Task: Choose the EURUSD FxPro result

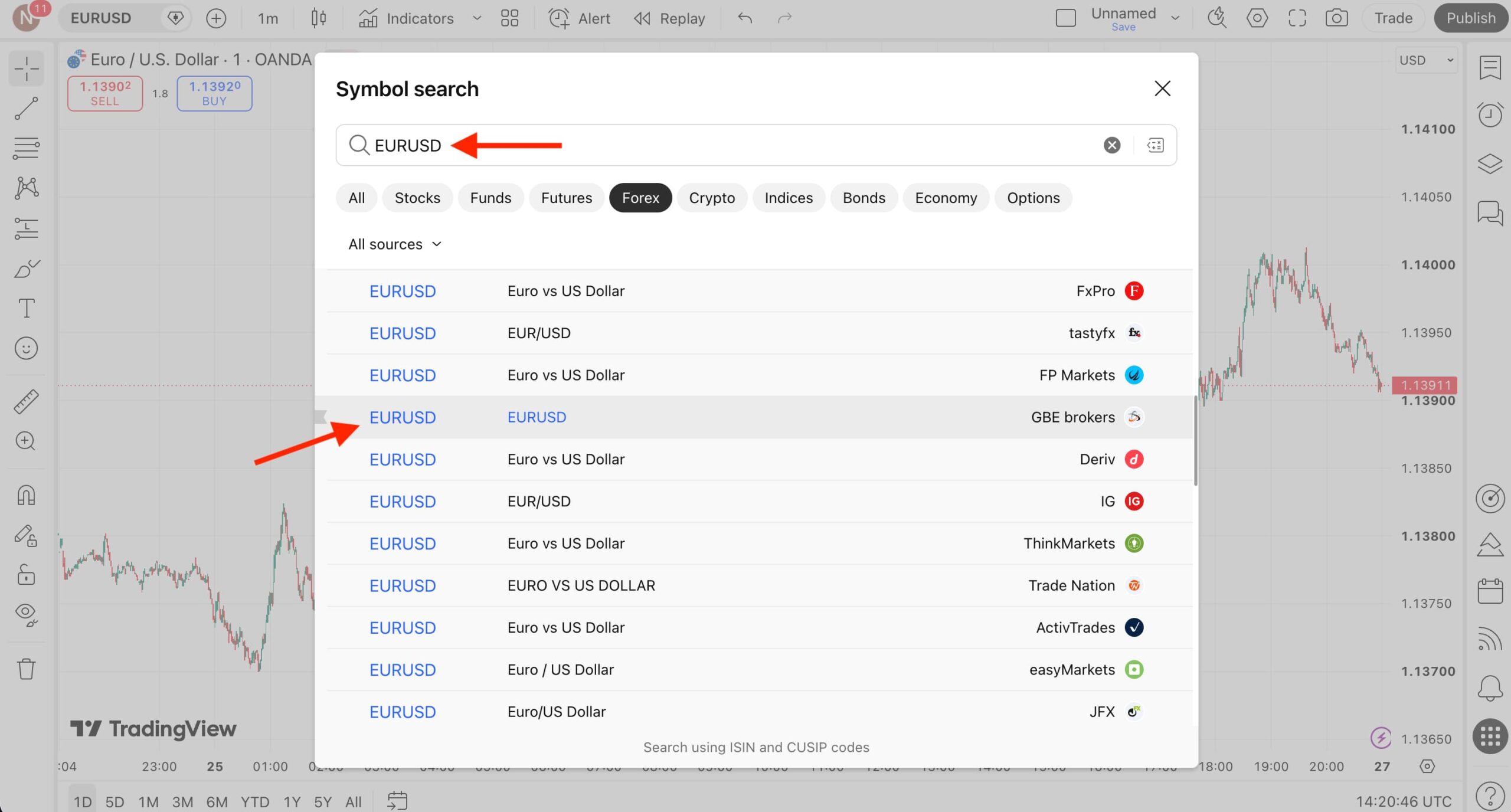Action: 759,291
